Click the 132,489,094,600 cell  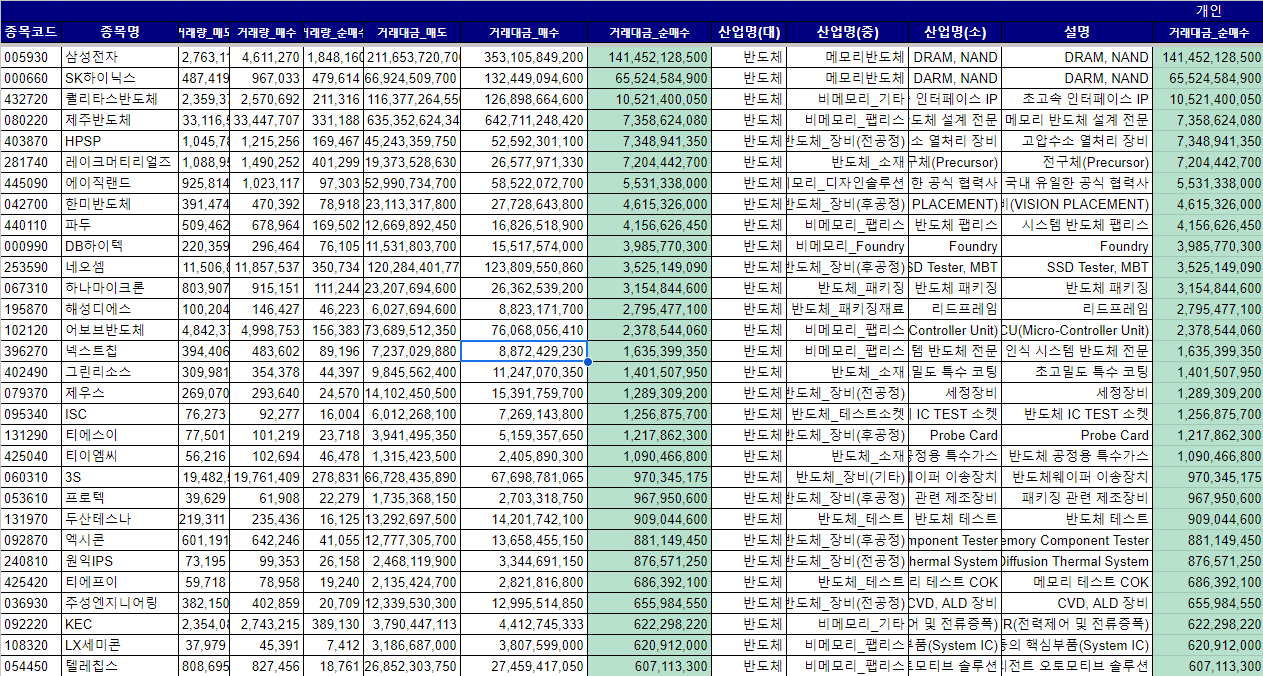coord(523,78)
